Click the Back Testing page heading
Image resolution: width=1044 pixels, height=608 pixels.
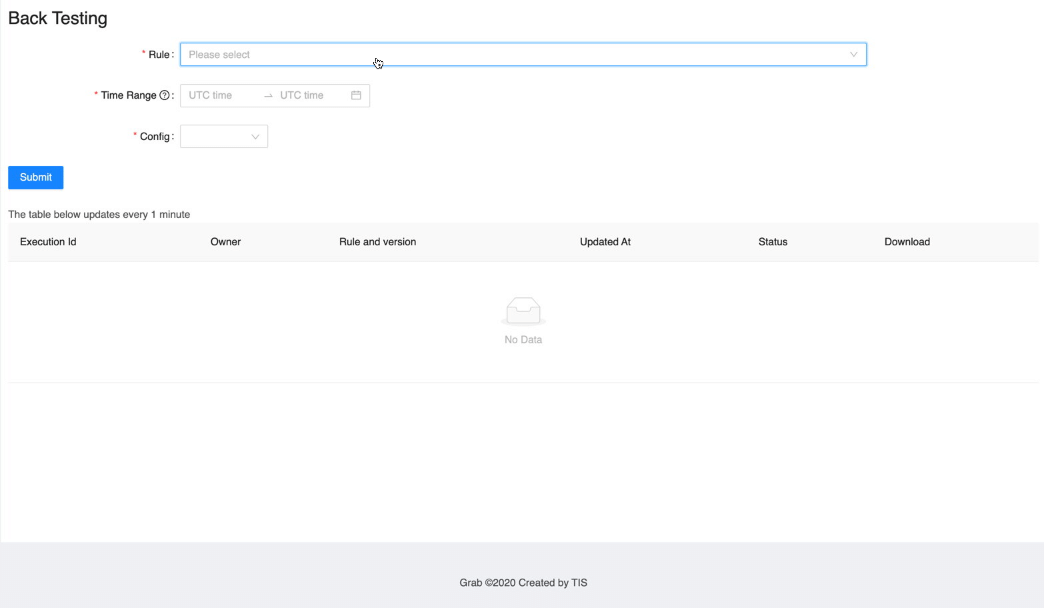tap(58, 18)
